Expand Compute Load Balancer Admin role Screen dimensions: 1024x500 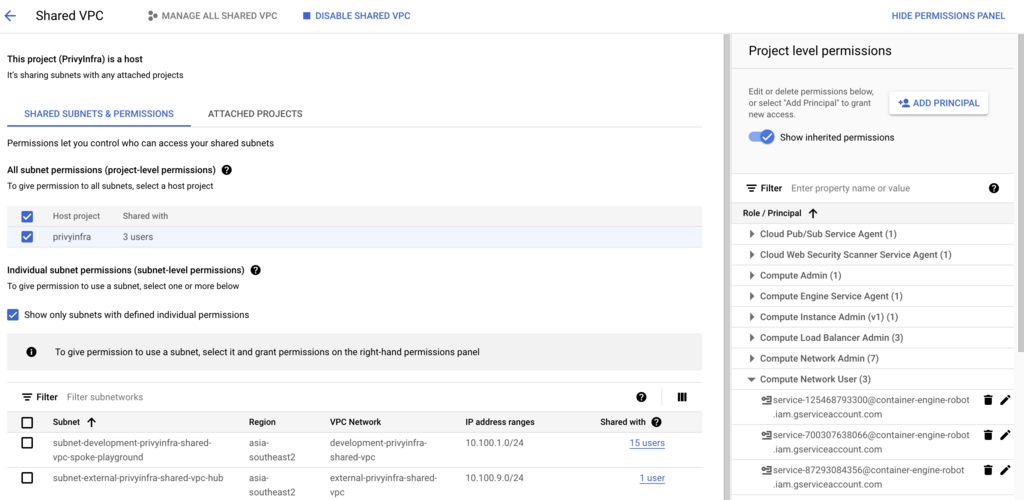click(x=752, y=338)
